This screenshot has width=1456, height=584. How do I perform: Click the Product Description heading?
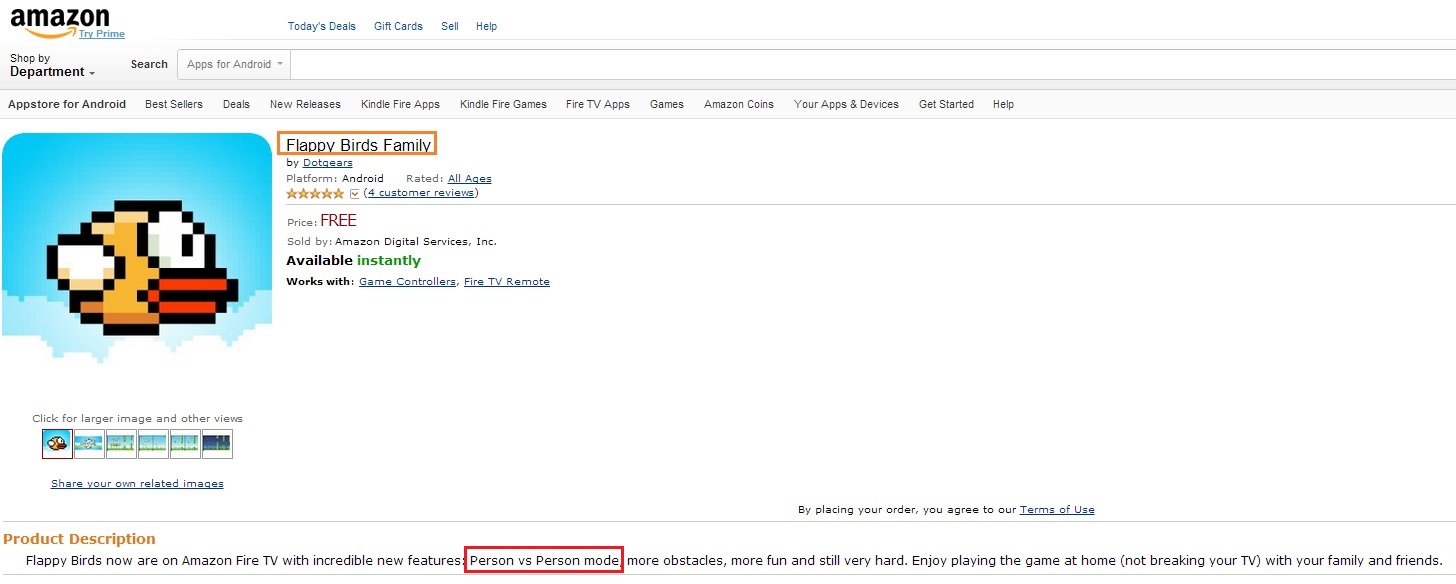(x=80, y=539)
